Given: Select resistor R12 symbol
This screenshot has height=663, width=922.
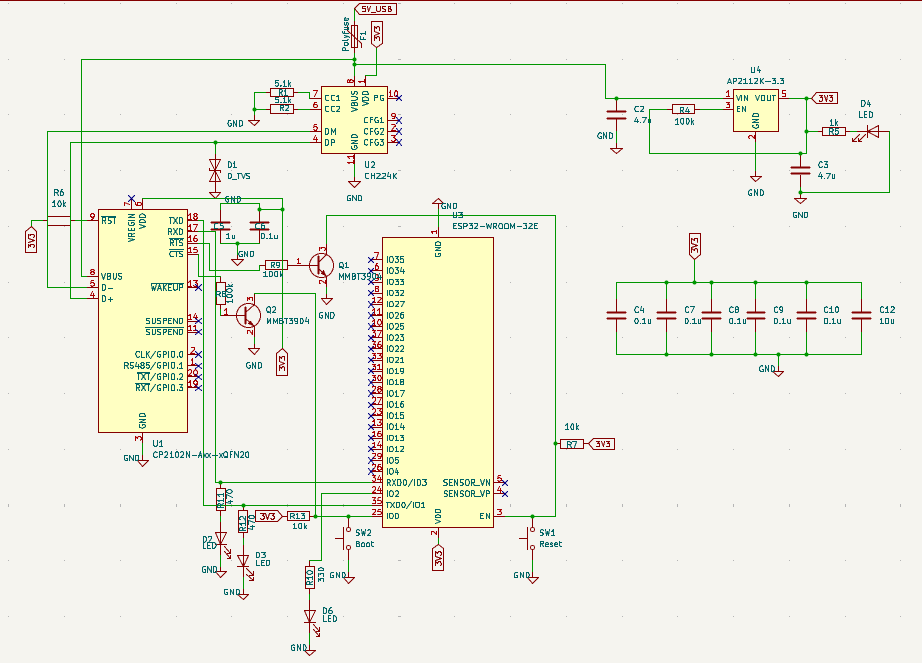Looking at the screenshot, I should pos(243,521).
